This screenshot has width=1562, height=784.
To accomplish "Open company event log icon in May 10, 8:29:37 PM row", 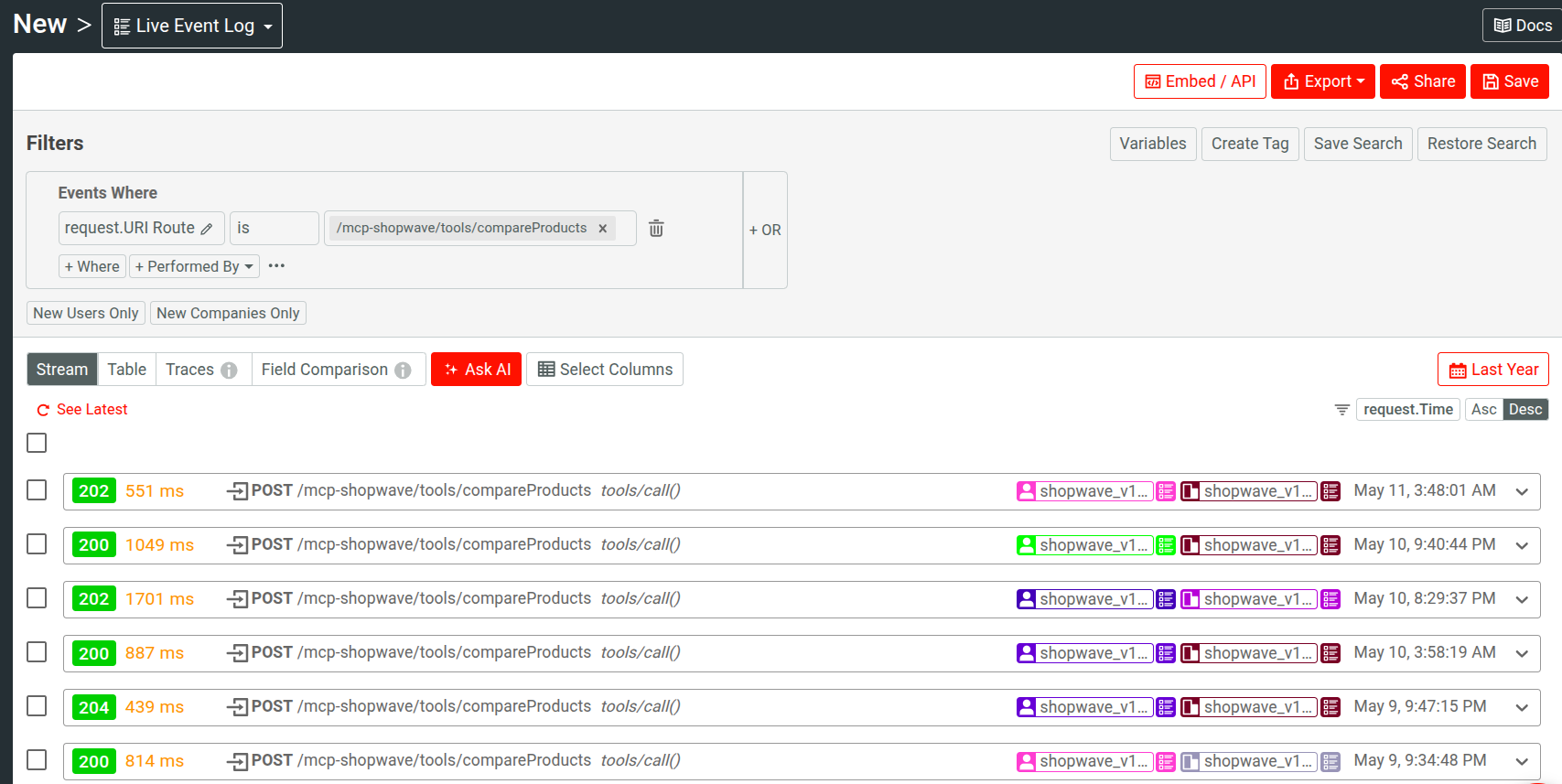I will click(x=1330, y=599).
